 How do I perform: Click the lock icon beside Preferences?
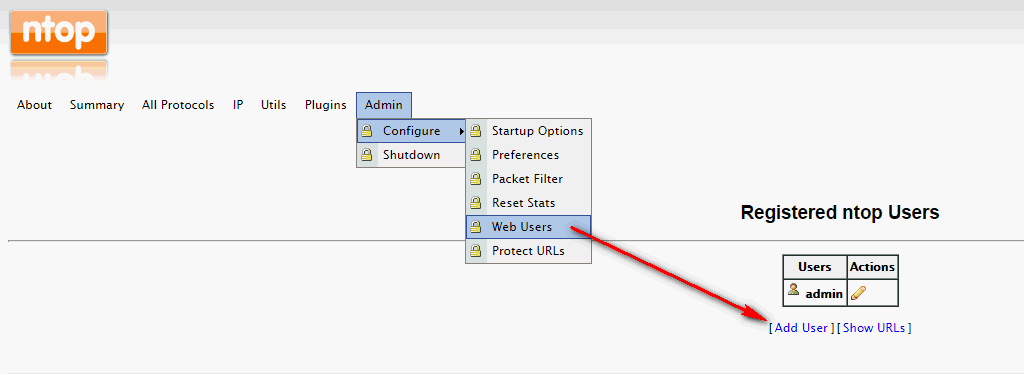pos(477,155)
